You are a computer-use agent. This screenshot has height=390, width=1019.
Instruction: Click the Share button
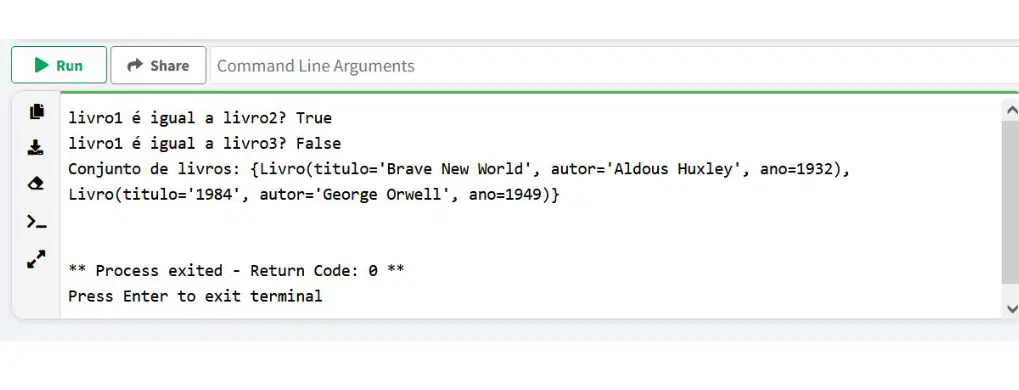tap(159, 65)
